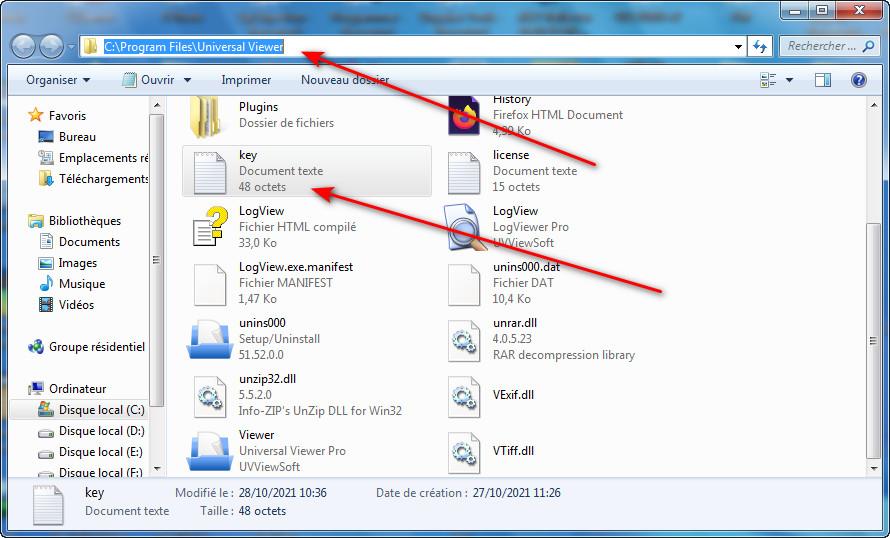Click the Ouvrir toolbar button

[149, 80]
